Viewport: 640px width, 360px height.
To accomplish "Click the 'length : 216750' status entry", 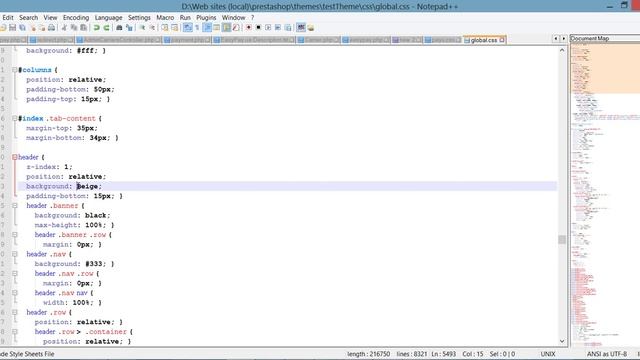I will 369,354.
